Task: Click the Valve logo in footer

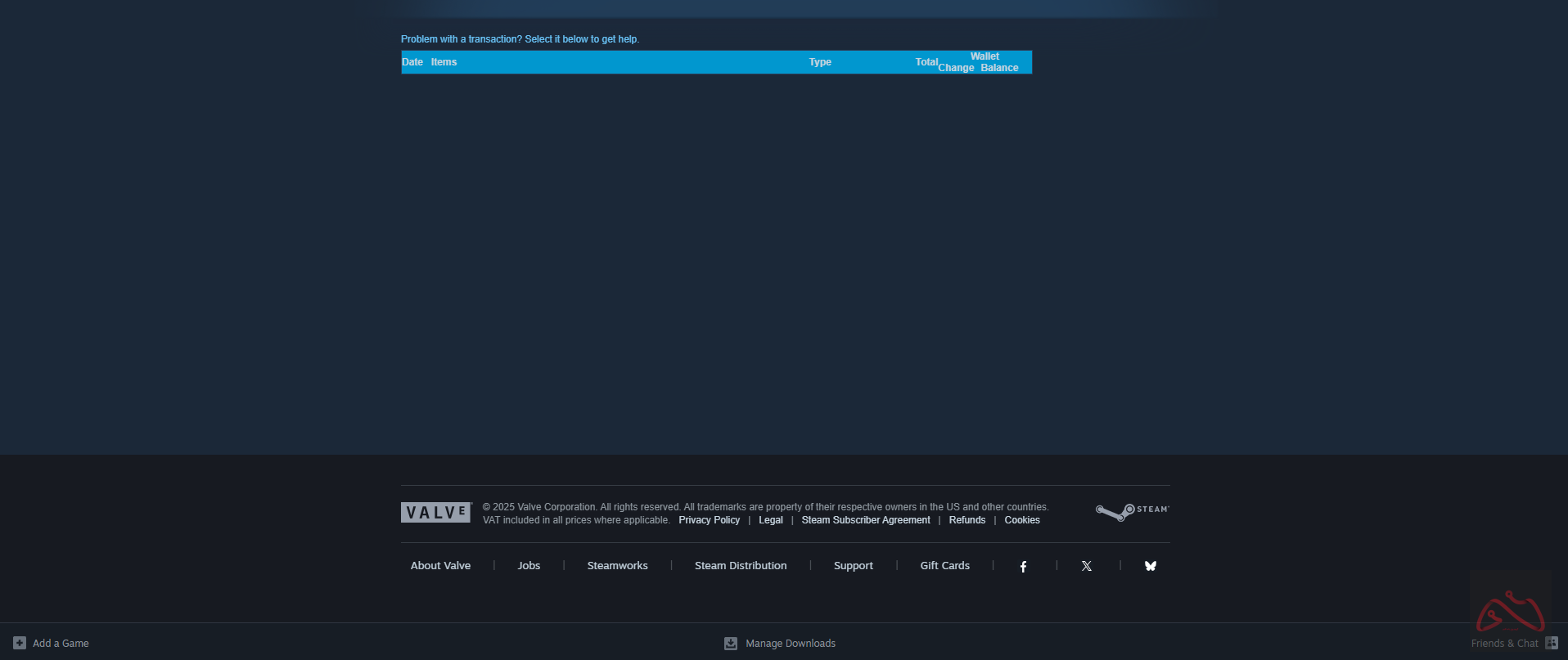Action: click(x=436, y=513)
